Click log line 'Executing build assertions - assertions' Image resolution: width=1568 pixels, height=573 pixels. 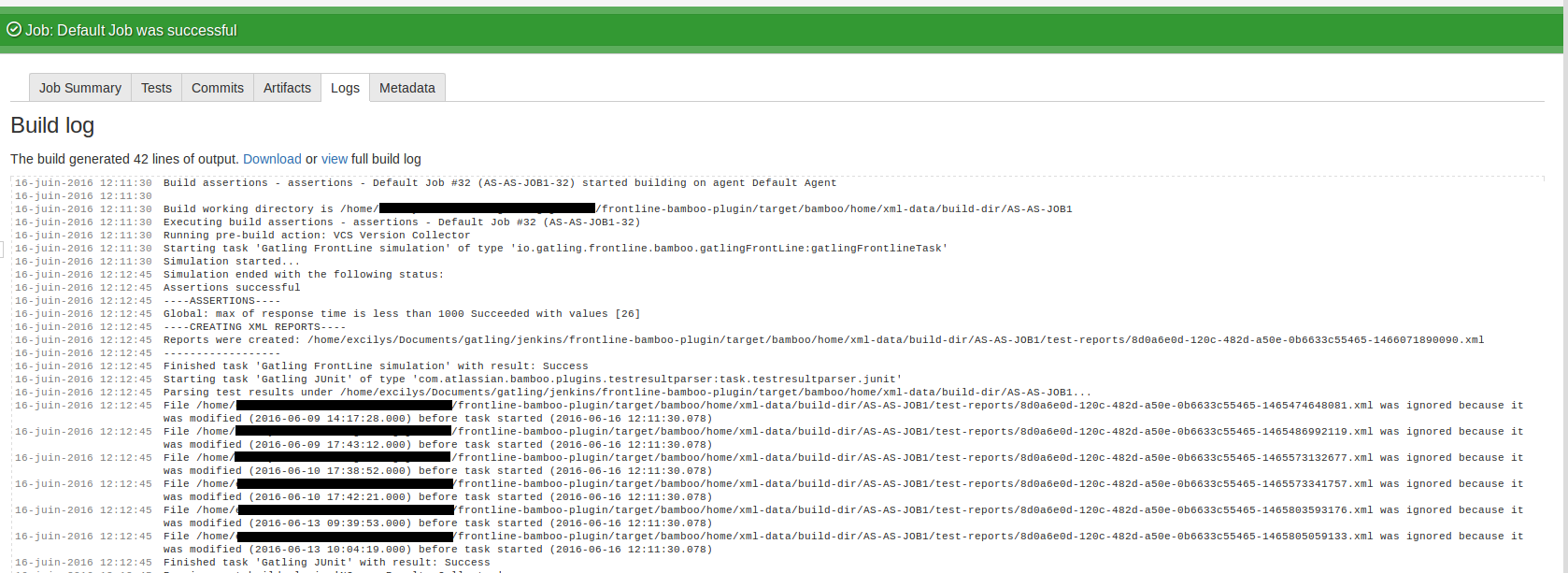(402, 222)
